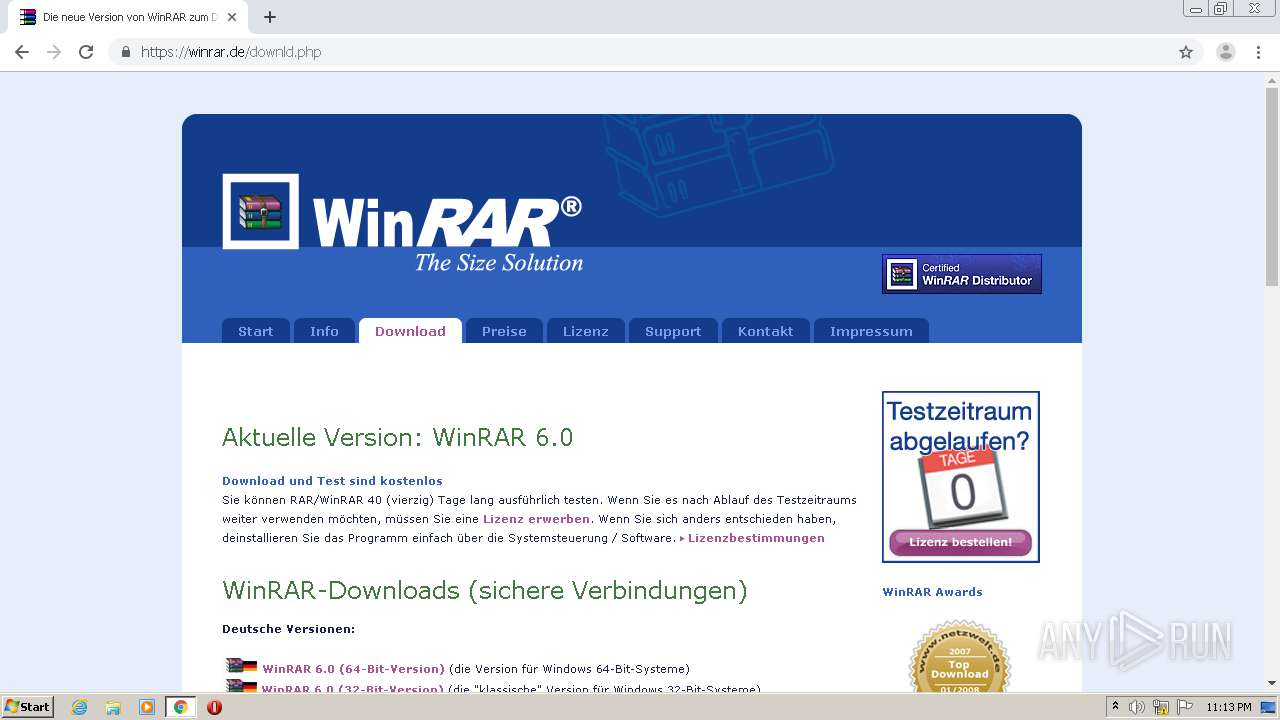The image size is (1280, 720).
Task: Select the Download tab
Action: click(x=410, y=331)
